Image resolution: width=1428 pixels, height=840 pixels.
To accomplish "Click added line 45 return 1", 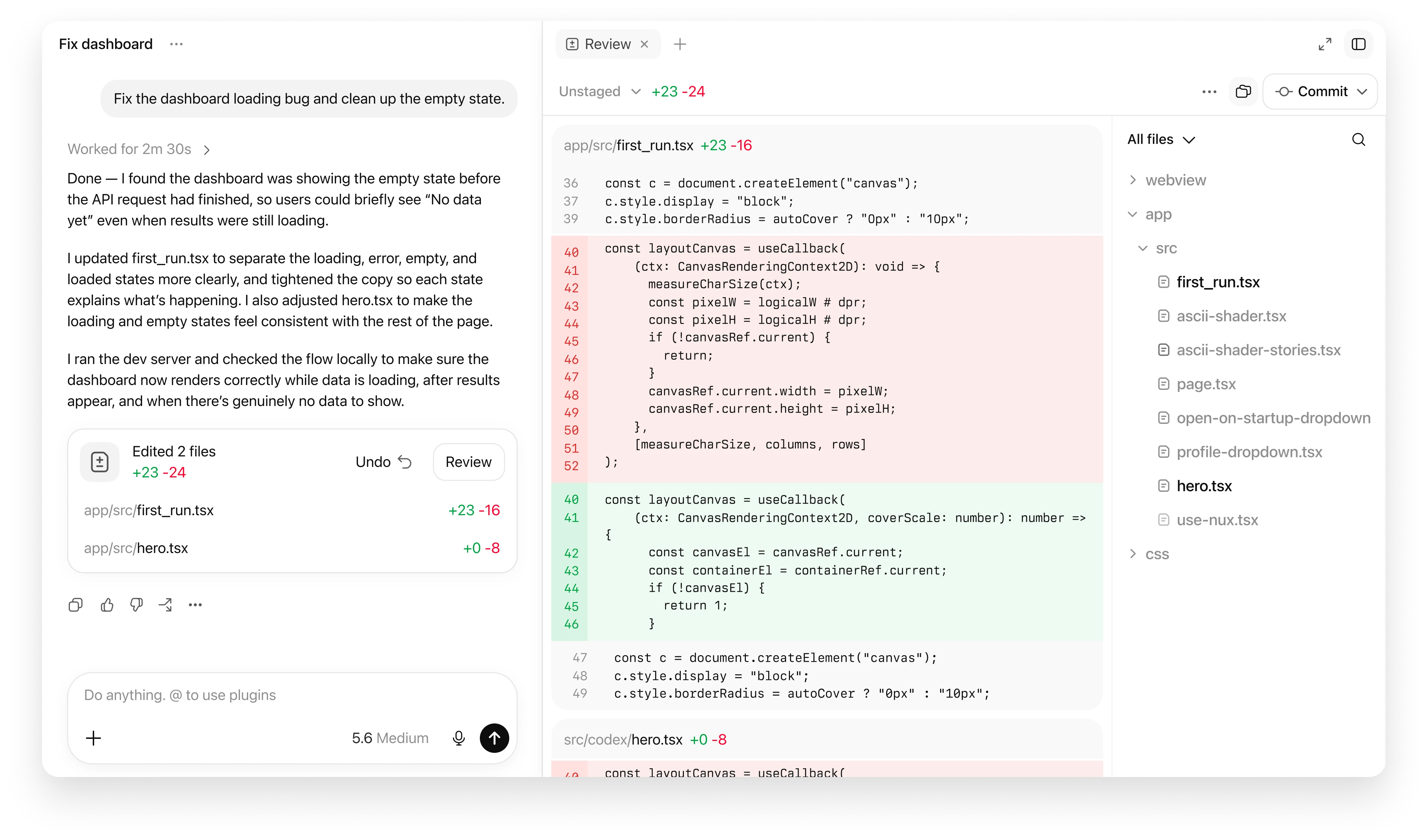I will (x=827, y=606).
